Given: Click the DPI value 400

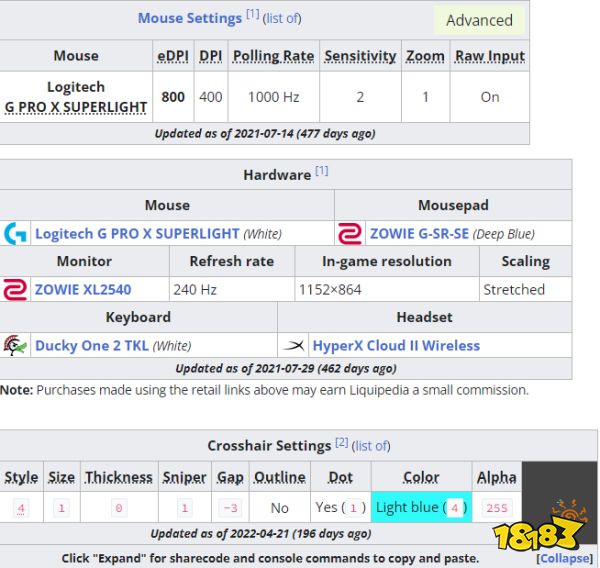Looking at the screenshot, I should tap(210, 97).
